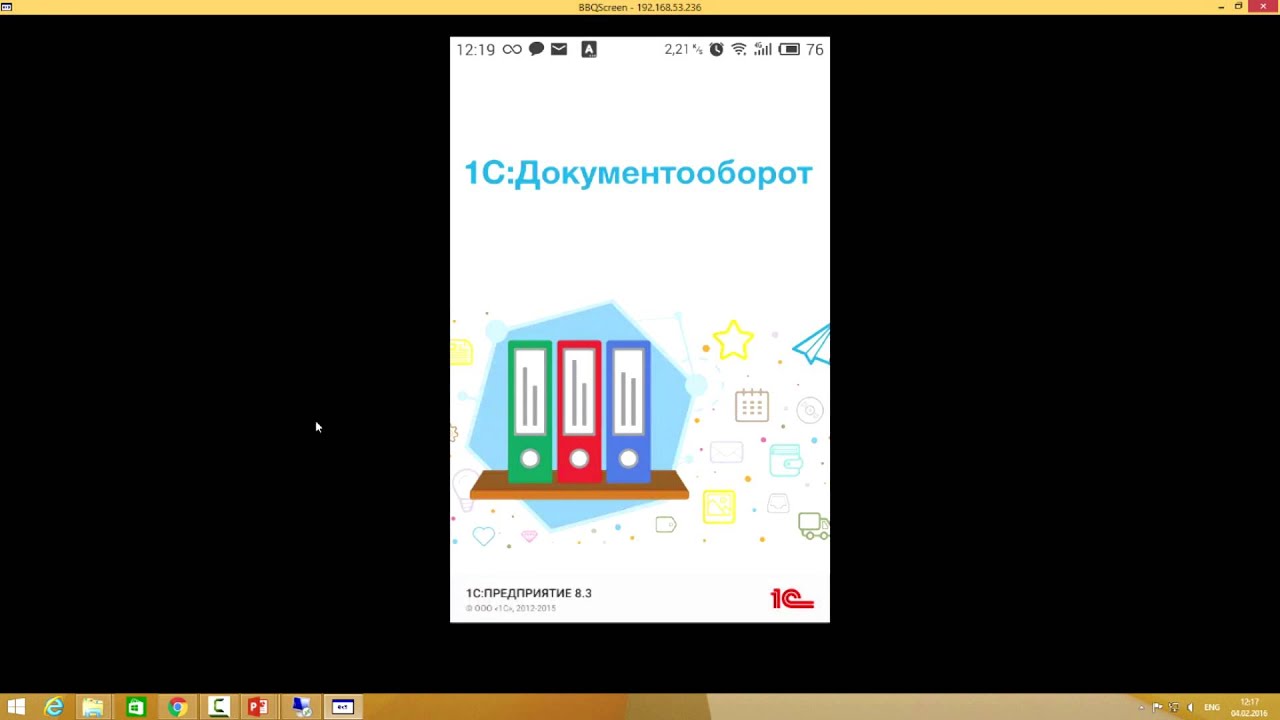The width and height of the screenshot is (1280, 720).
Task: Tap the battery status icon
Action: pyautogui.click(x=789, y=49)
